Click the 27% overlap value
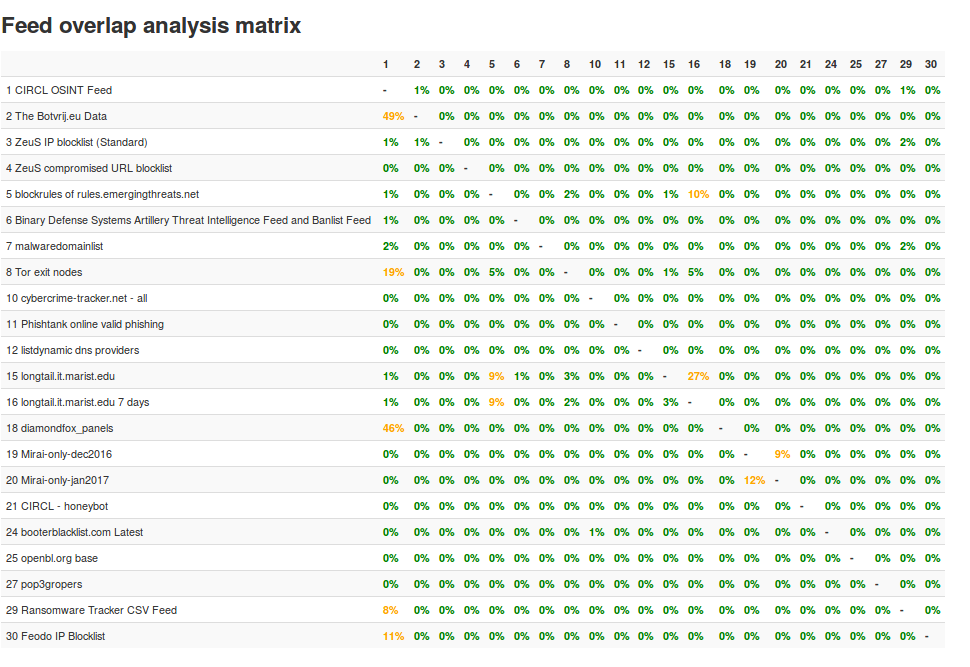Image resolution: width=970 pixels, height=667 pixels. click(x=698, y=376)
